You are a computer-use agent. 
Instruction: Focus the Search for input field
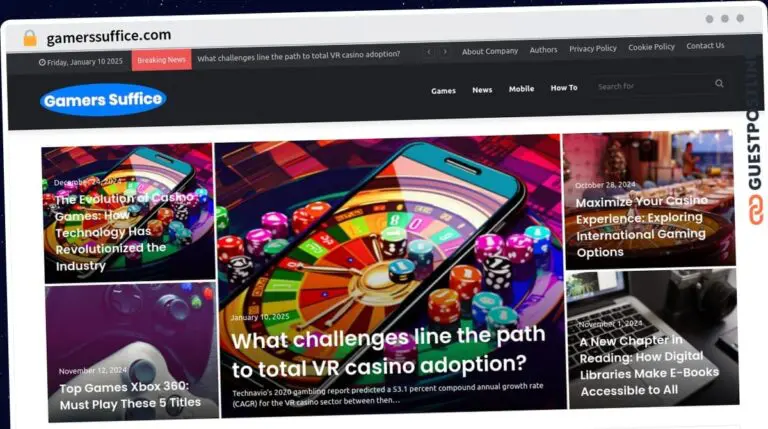[653, 86]
